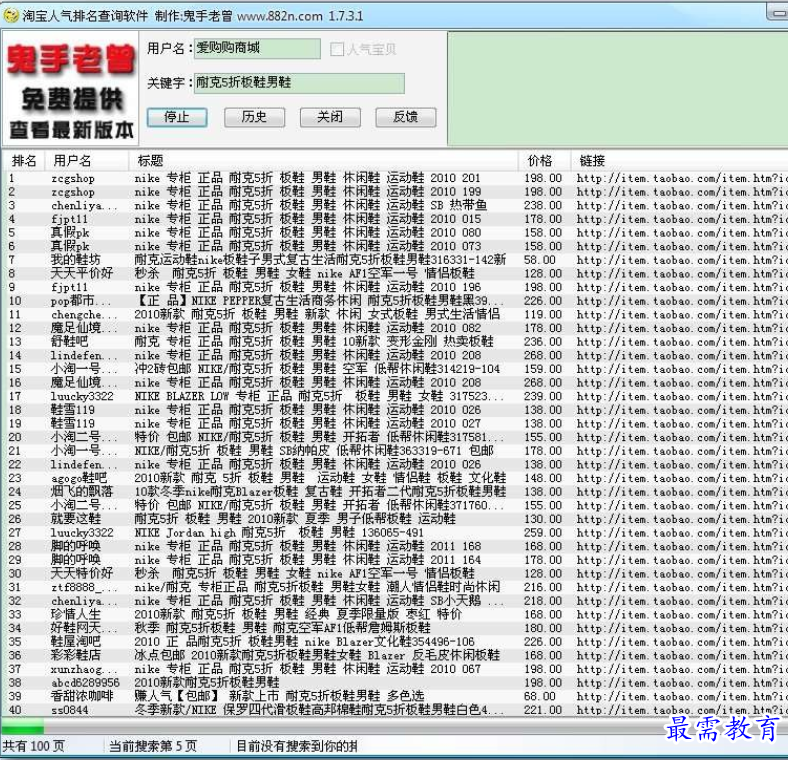Viewport: 788px width, 760px height.
Task: Select row with user ztf8888_...
Action: [x=394, y=587]
